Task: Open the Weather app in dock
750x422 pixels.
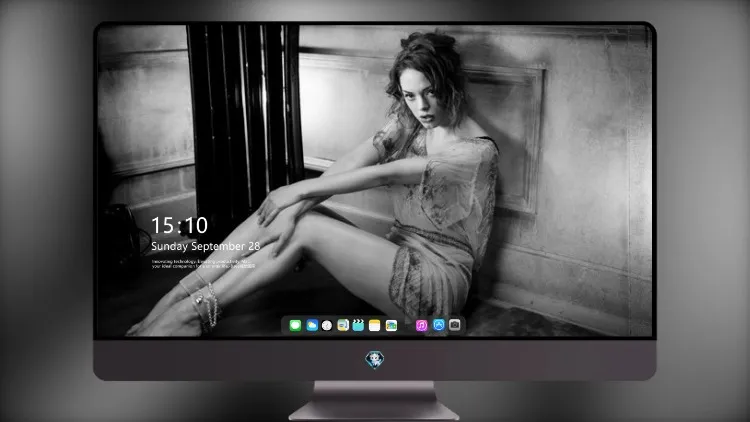Action: tap(312, 325)
